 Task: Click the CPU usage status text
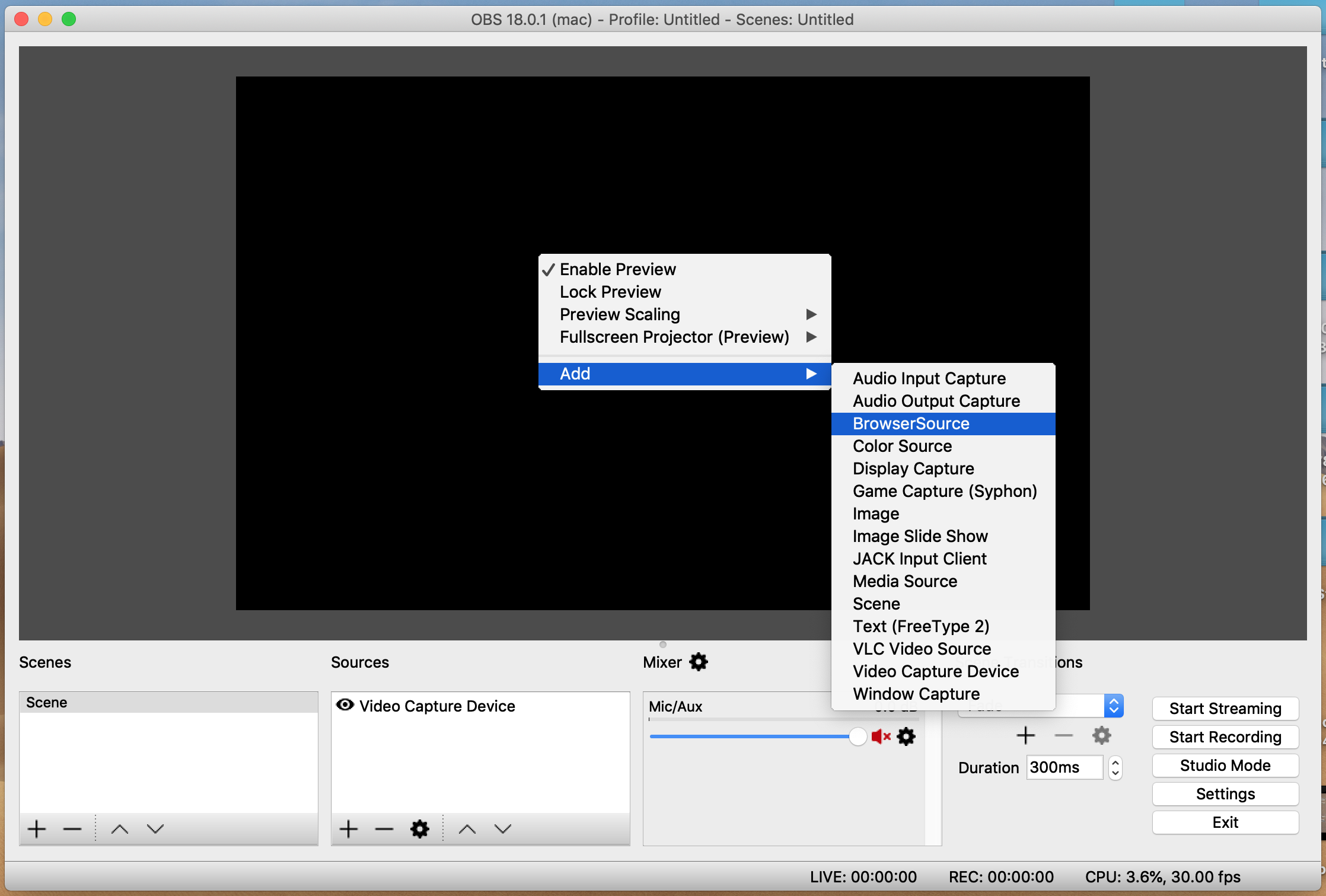click(1162, 877)
